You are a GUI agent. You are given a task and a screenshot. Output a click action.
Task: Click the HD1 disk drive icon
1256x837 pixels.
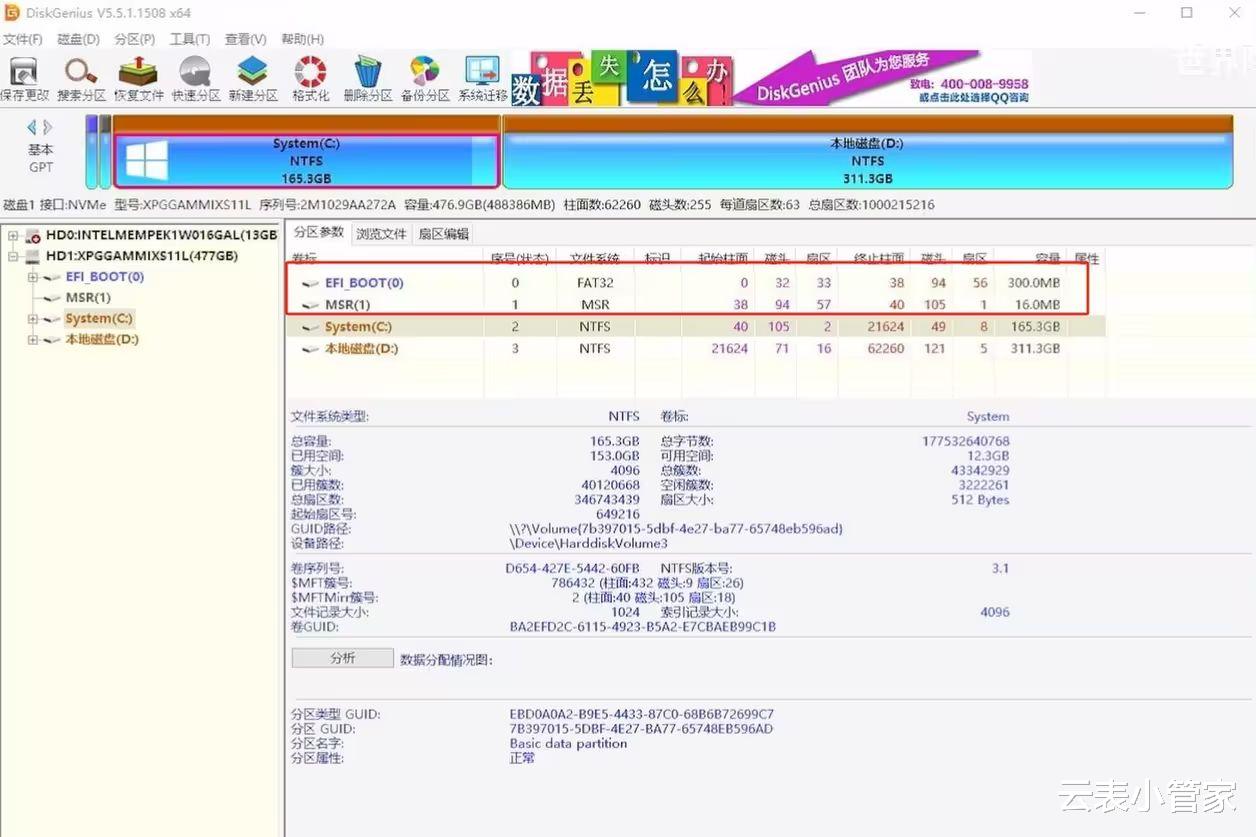click(33, 256)
